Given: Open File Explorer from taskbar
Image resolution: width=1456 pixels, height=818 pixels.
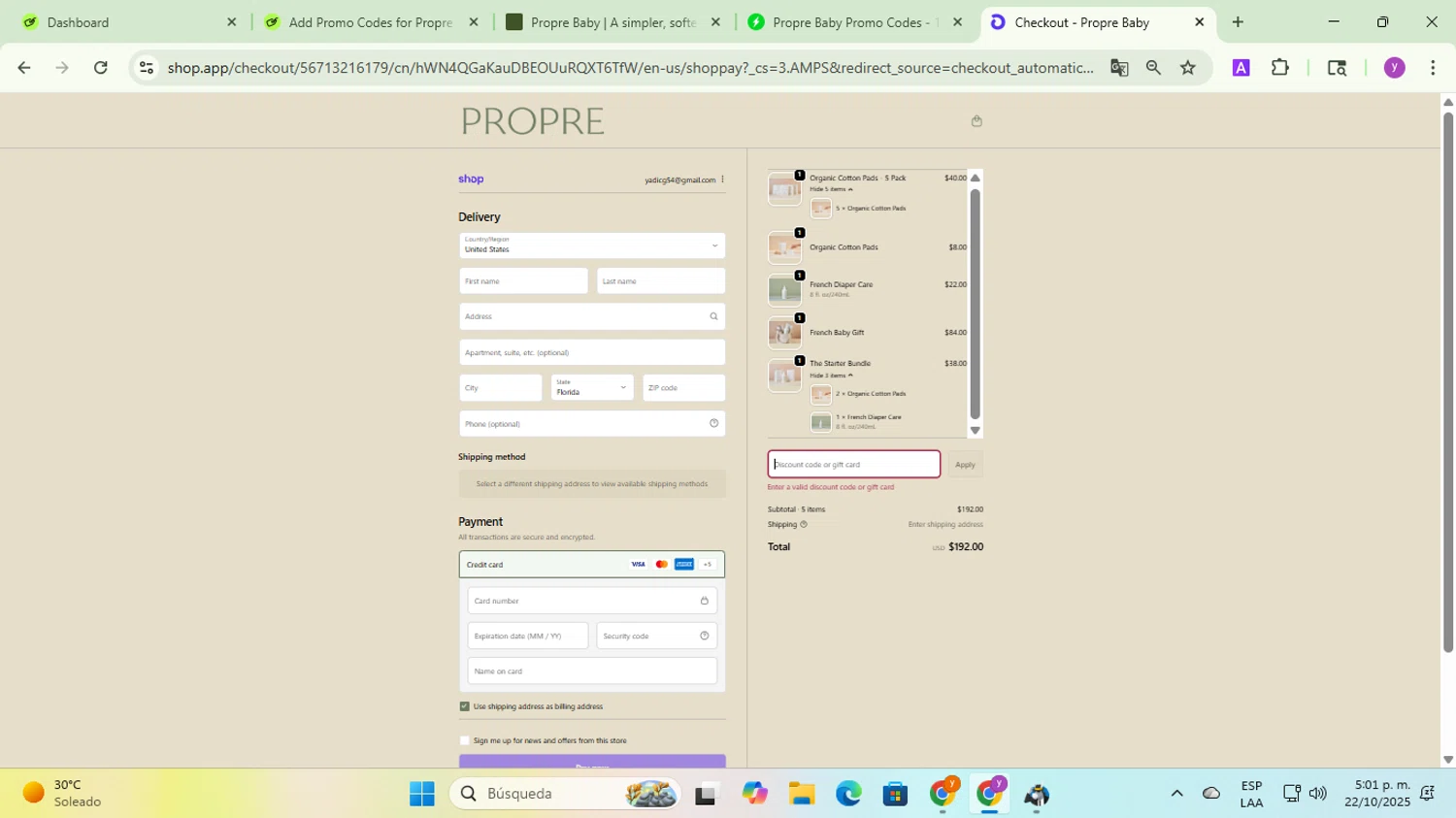Looking at the screenshot, I should (801, 794).
